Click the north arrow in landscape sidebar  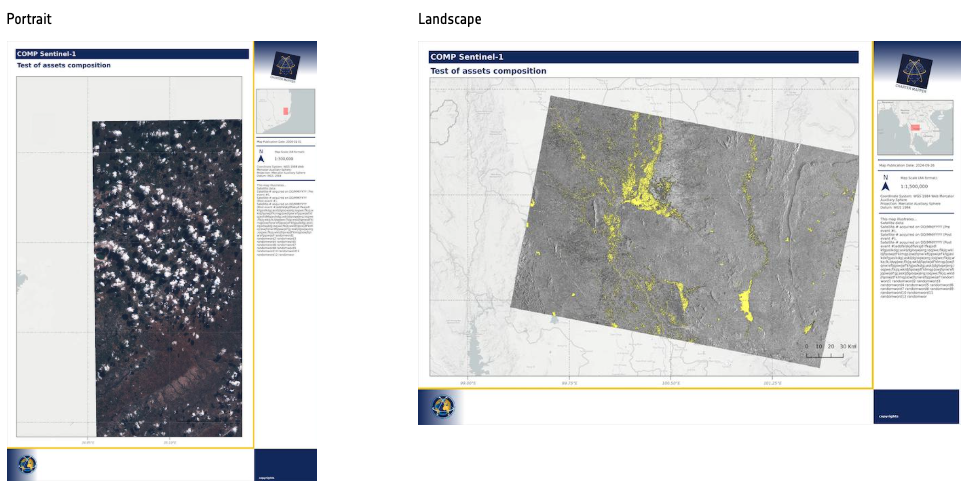(x=885, y=183)
